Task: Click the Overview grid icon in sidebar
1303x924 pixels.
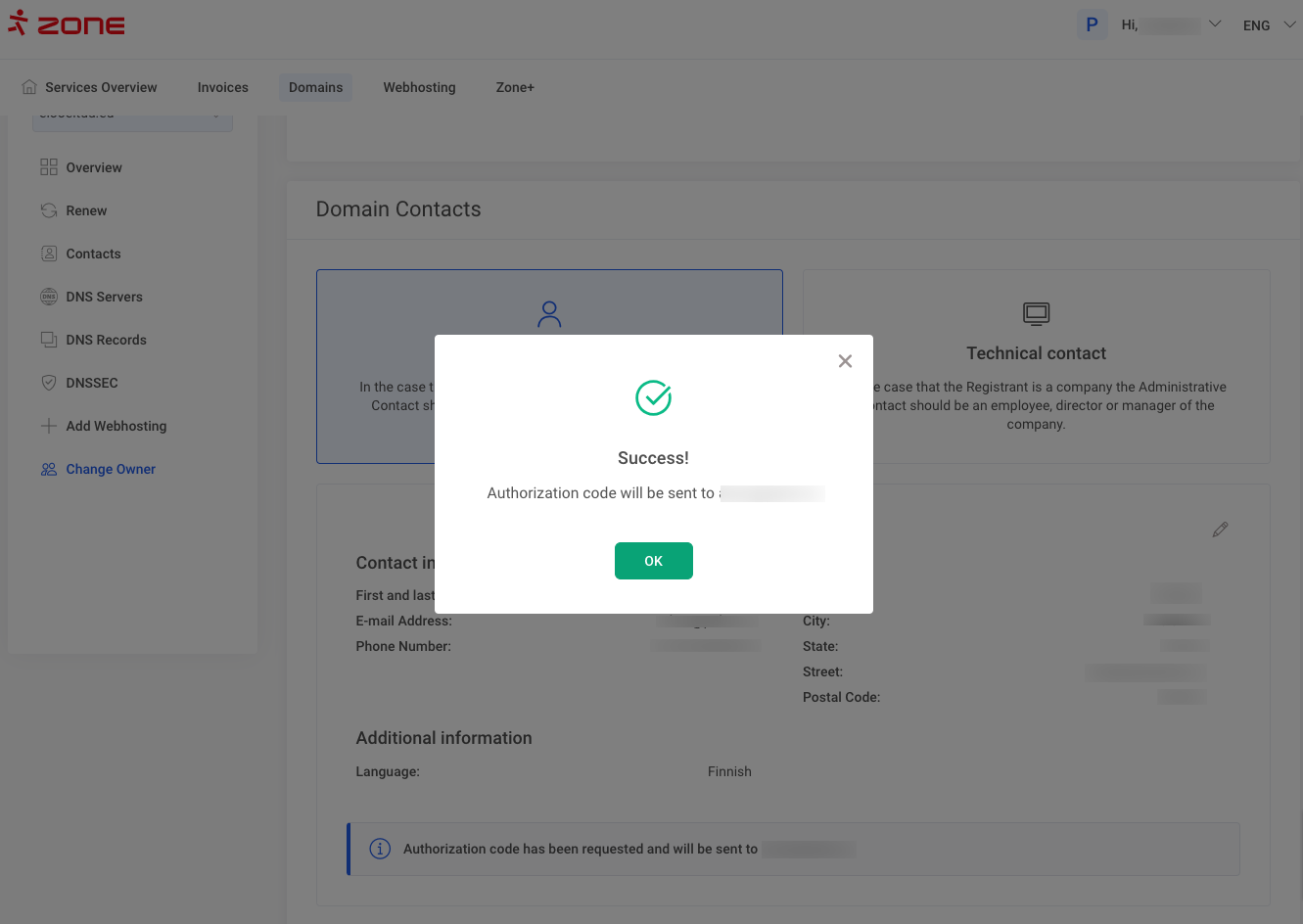Action: pos(49,167)
